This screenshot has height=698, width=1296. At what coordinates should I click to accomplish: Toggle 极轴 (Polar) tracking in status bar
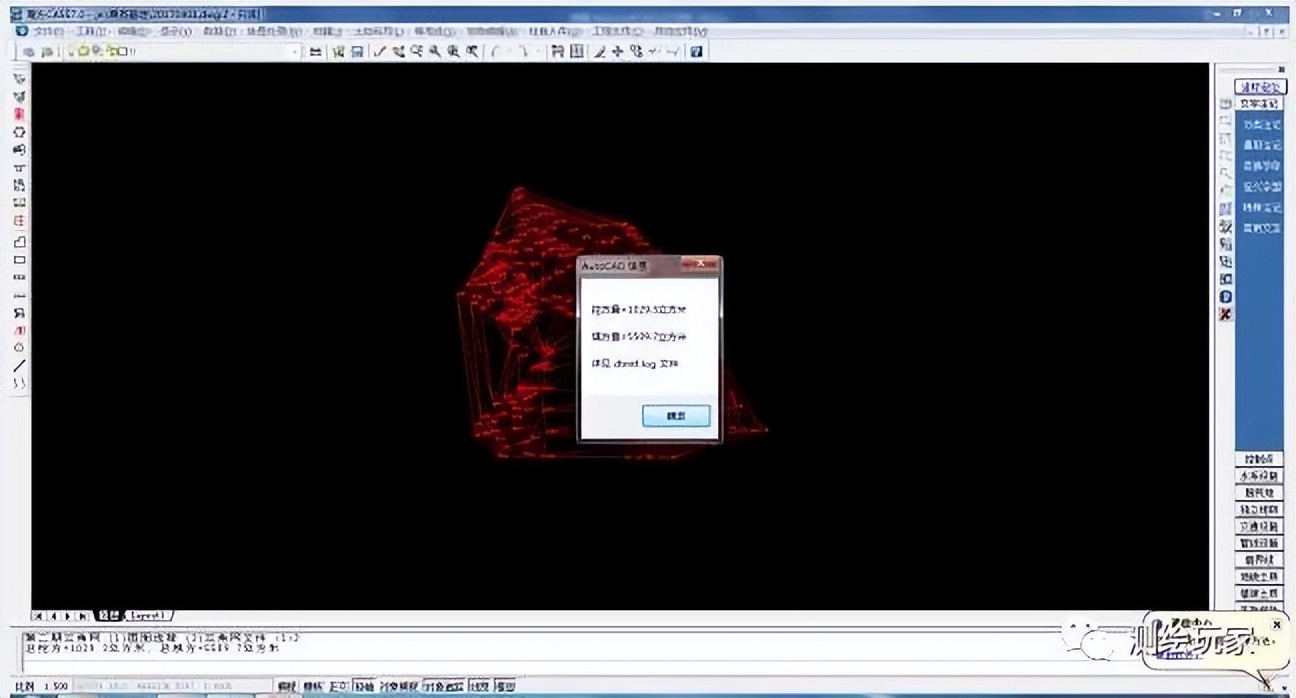(364, 687)
